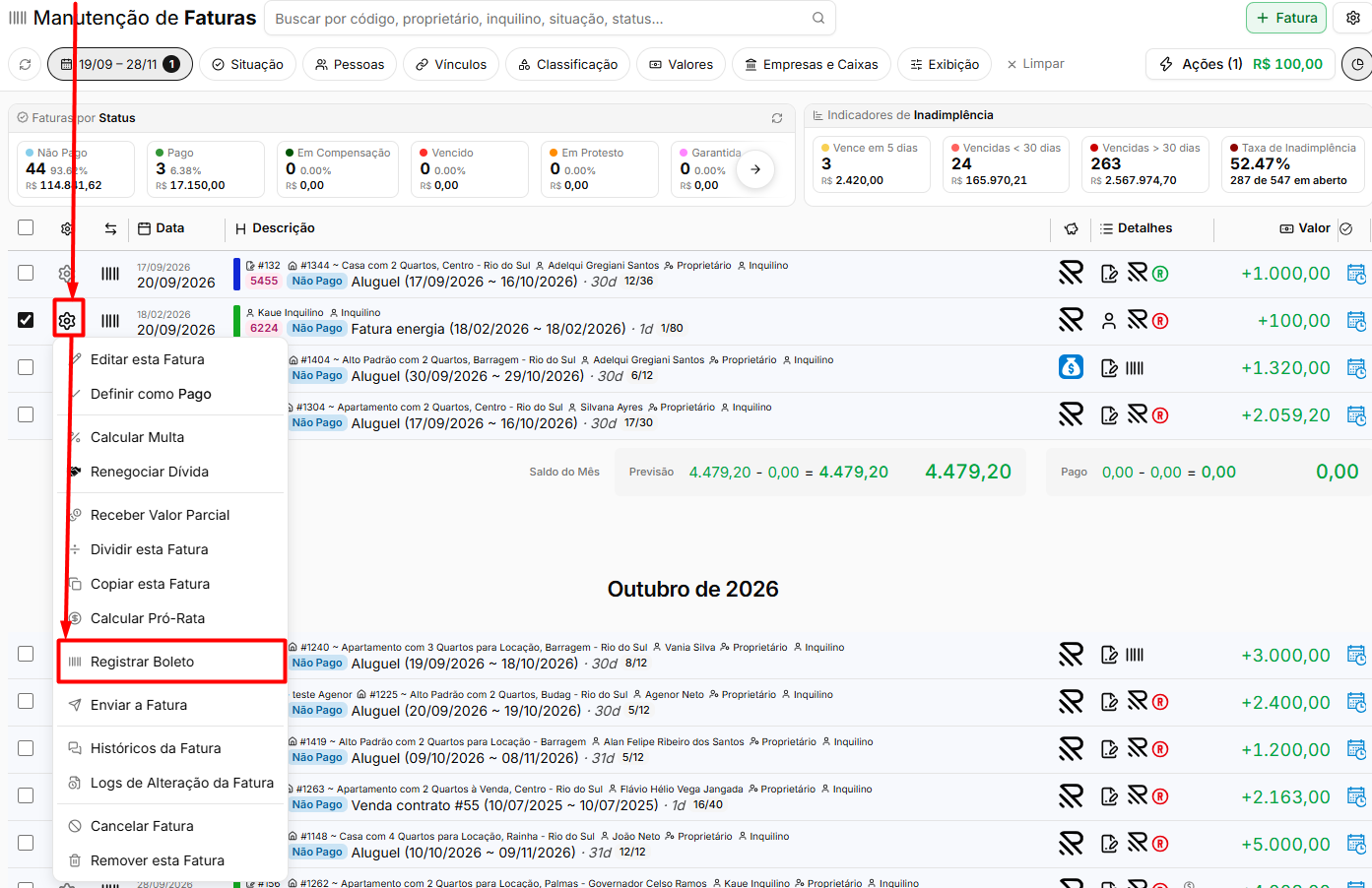Open the Situação filter dropdown
Viewport: 1372px width, 888px height.
coord(247,64)
